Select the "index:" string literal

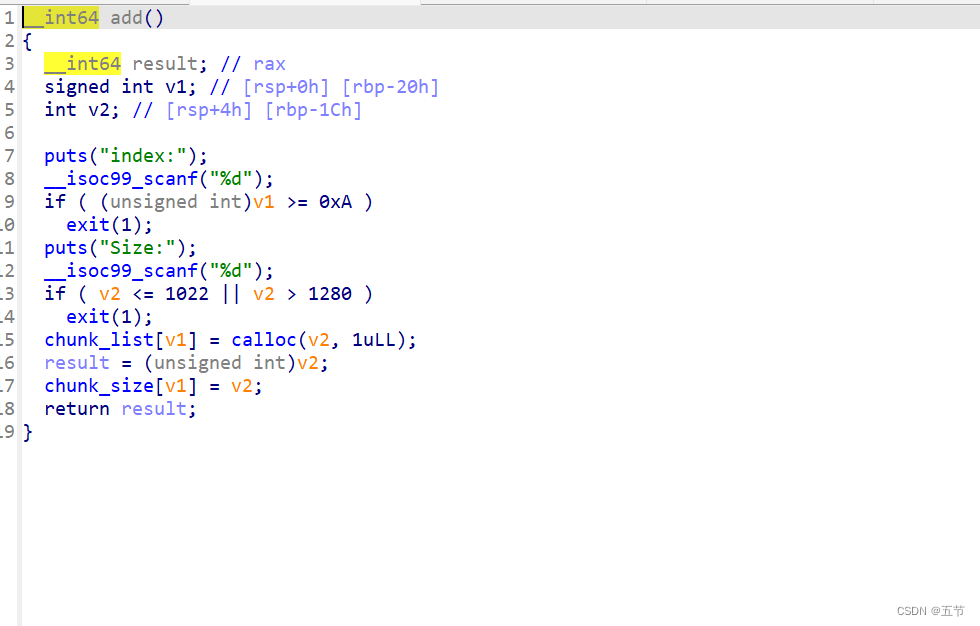tap(143, 156)
